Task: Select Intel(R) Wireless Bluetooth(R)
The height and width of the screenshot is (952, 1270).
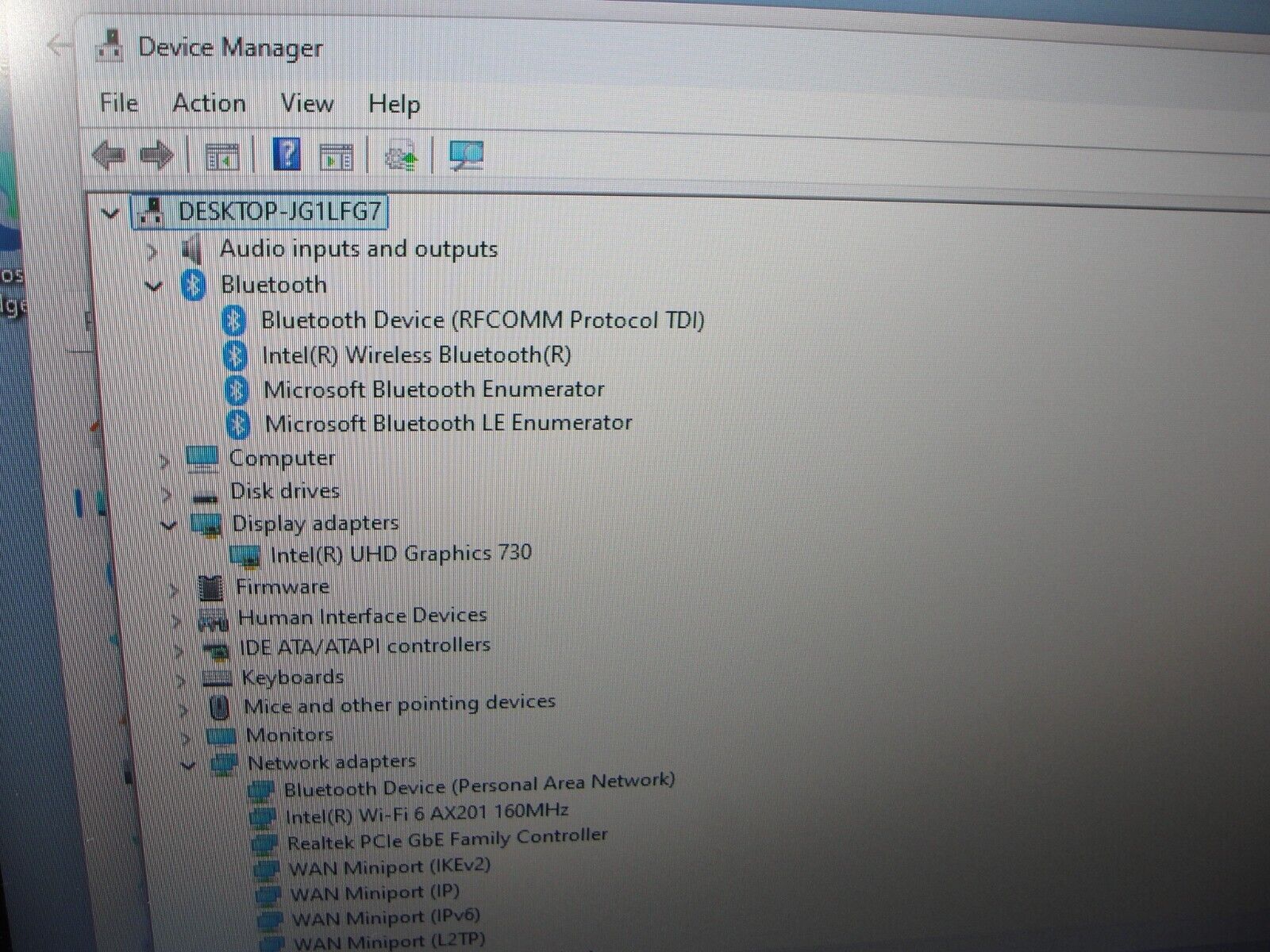Action: click(x=417, y=355)
